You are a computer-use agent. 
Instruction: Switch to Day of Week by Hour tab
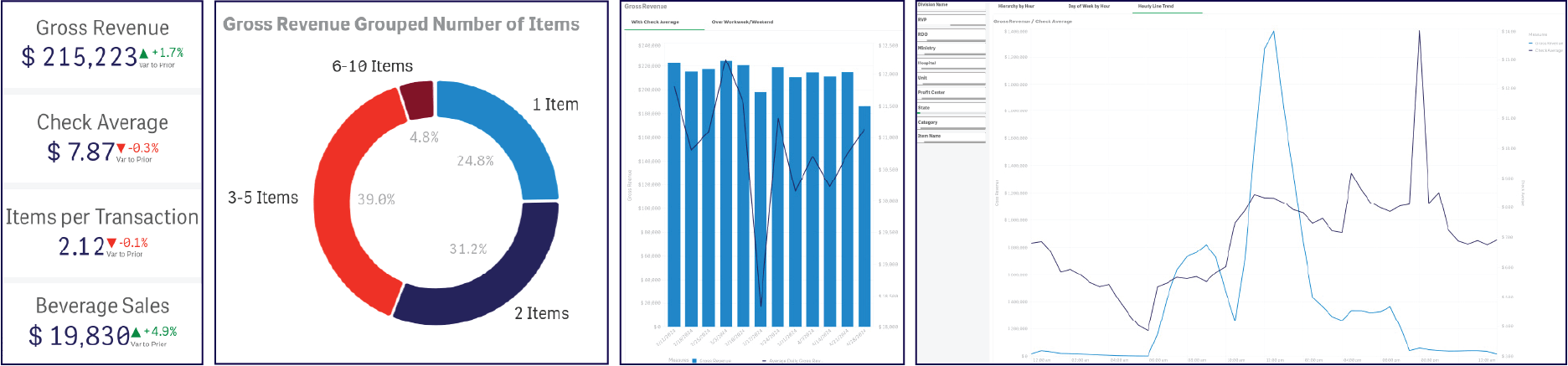pos(1088,7)
